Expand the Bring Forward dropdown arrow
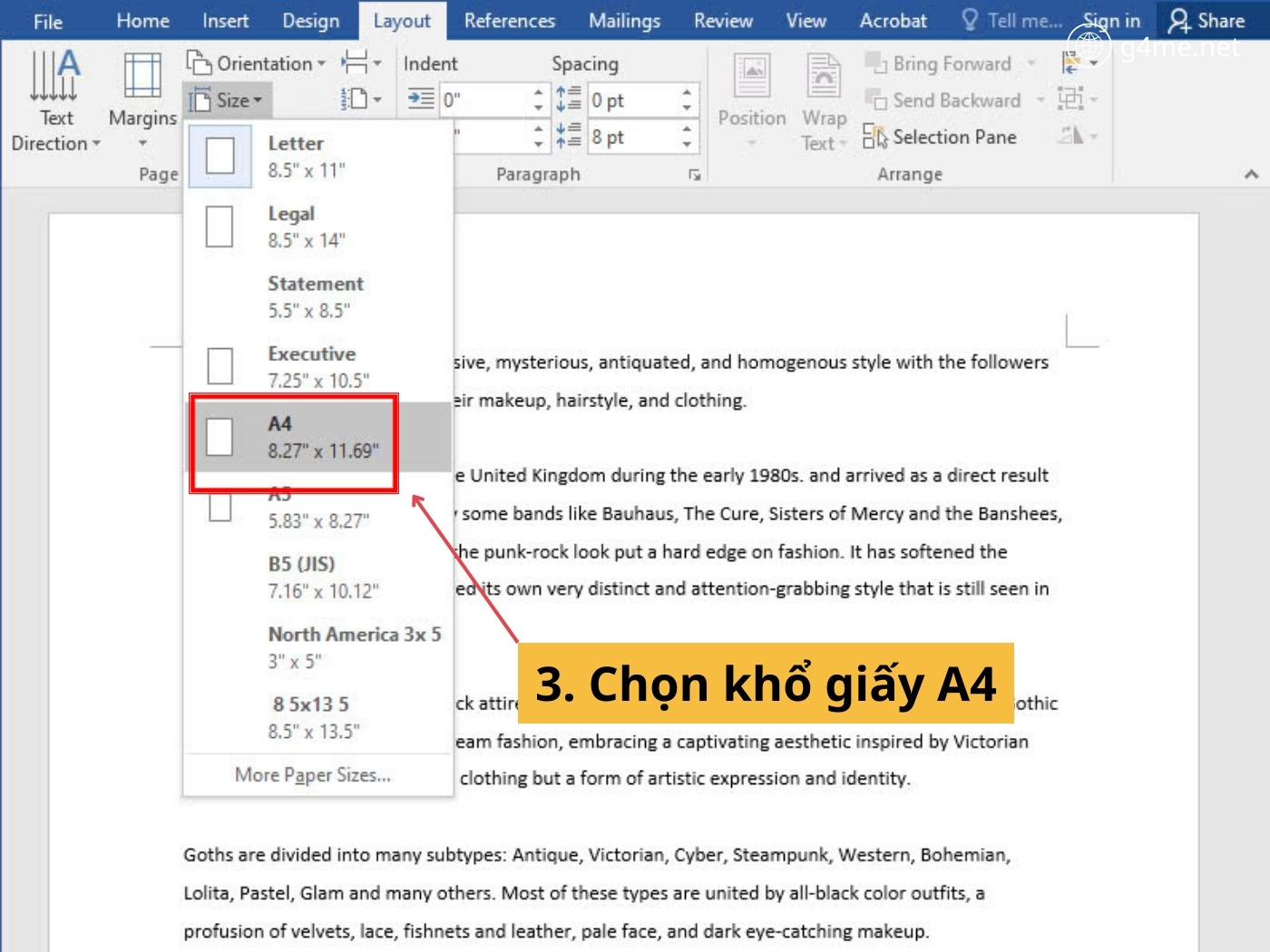Viewport: 1270px width, 952px height. point(1031,63)
